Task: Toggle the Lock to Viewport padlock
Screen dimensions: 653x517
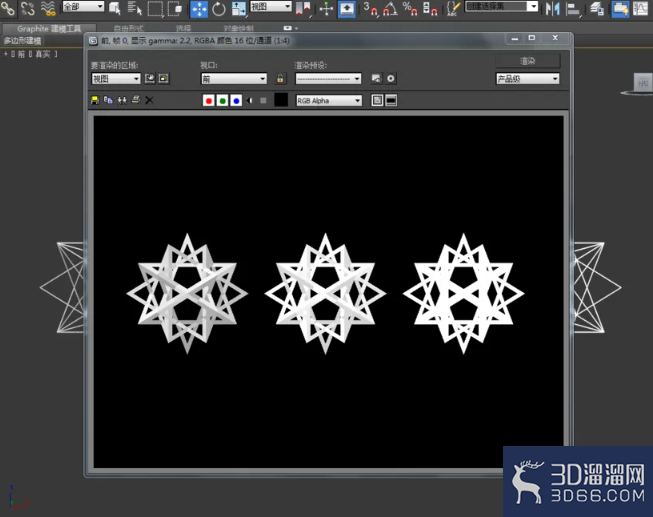Action: 280,79
